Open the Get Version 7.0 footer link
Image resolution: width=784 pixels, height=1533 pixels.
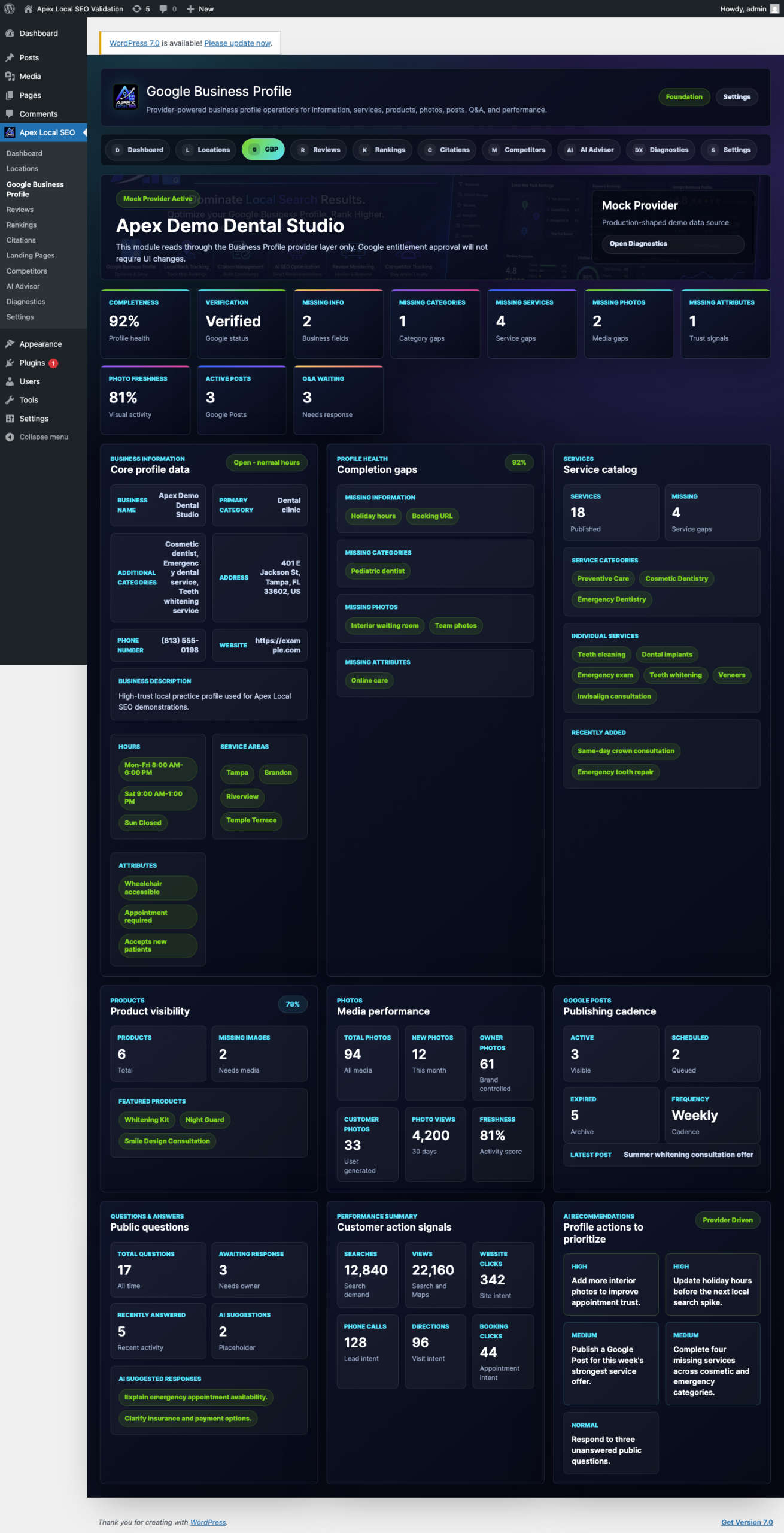pyautogui.click(x=747, y=1522)
